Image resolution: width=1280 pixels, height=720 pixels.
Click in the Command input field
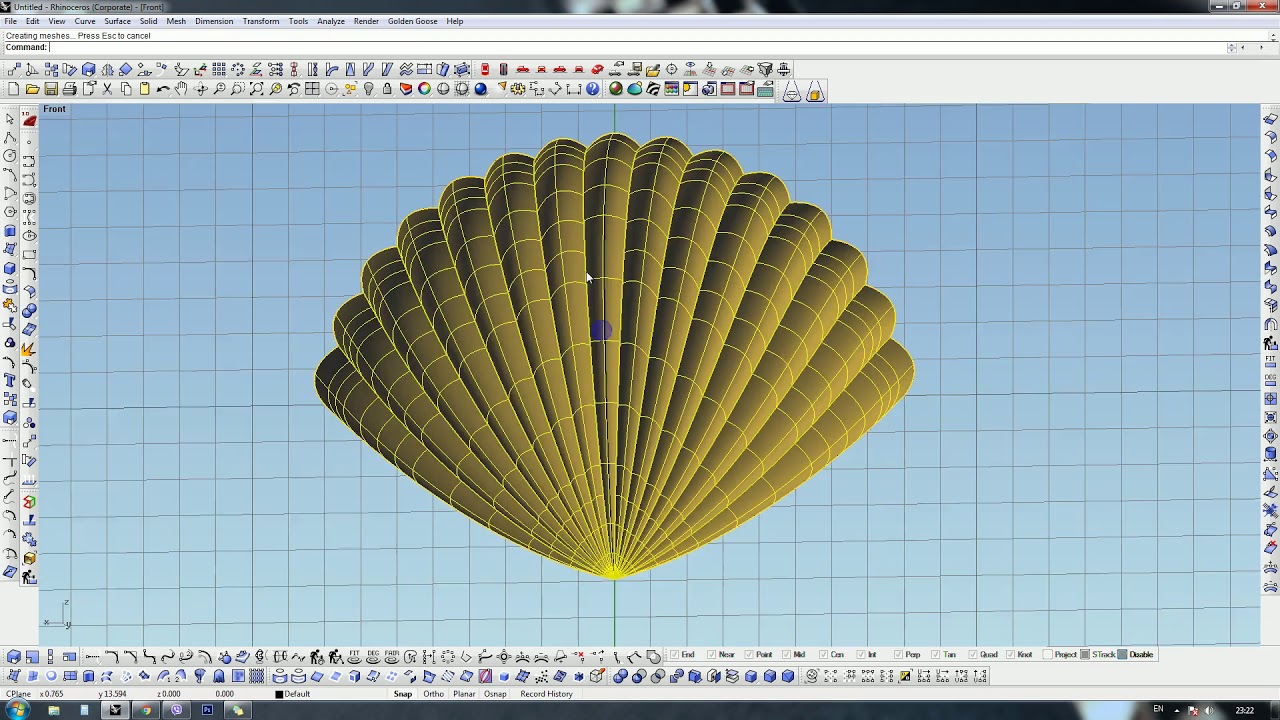[x=640, y=47]
